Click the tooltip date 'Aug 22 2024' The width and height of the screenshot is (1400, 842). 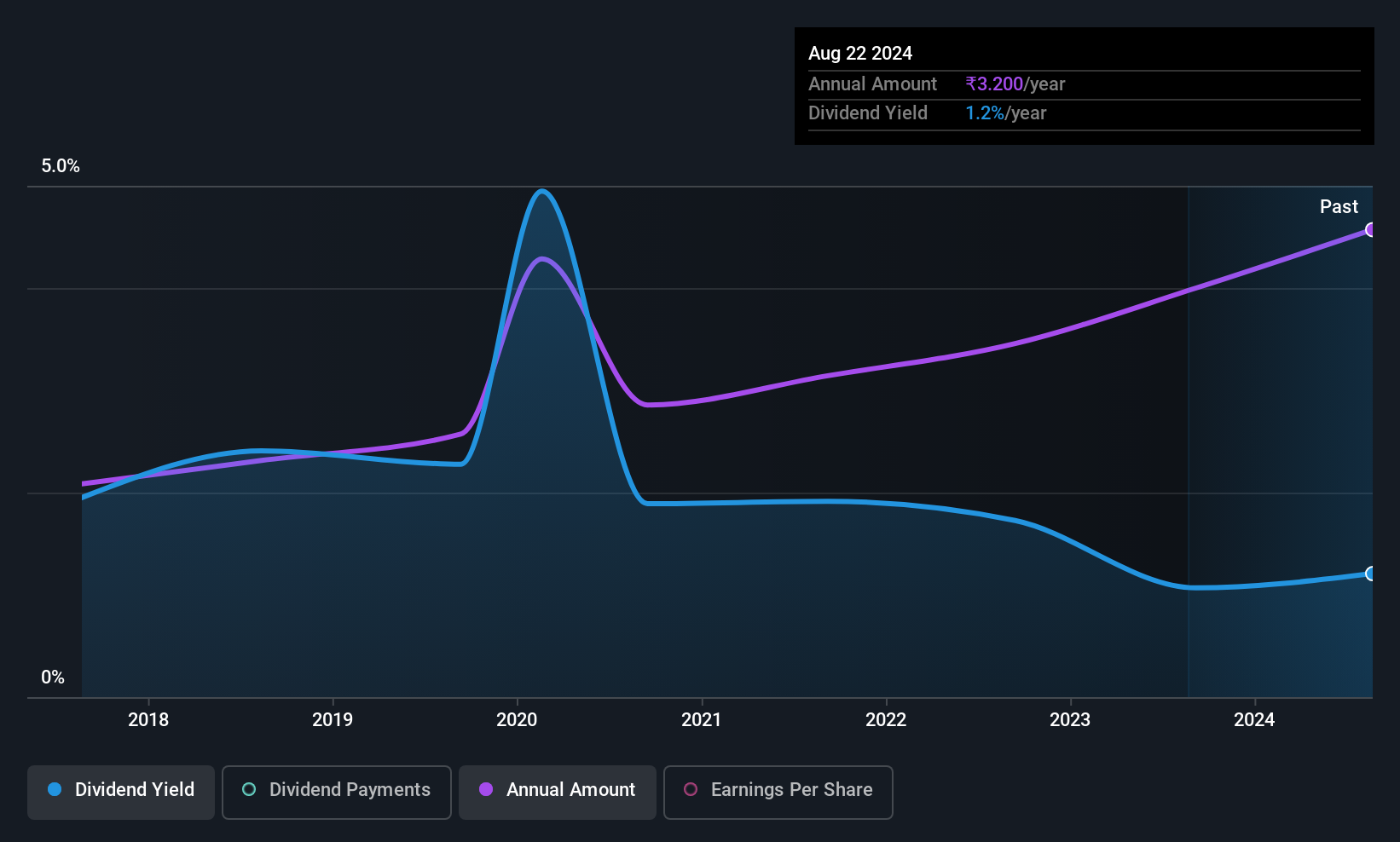point(860,54)
